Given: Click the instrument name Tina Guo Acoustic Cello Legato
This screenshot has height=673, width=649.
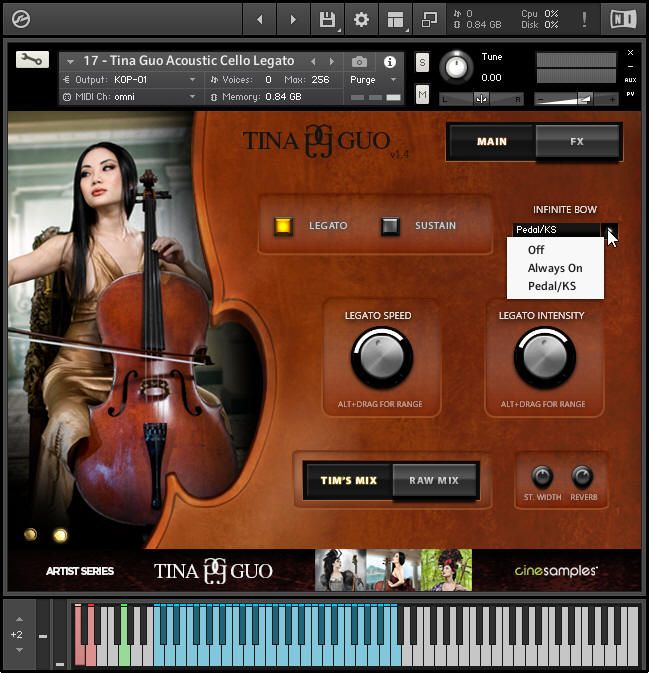Looking at the screenshot, I should point(189,61).
